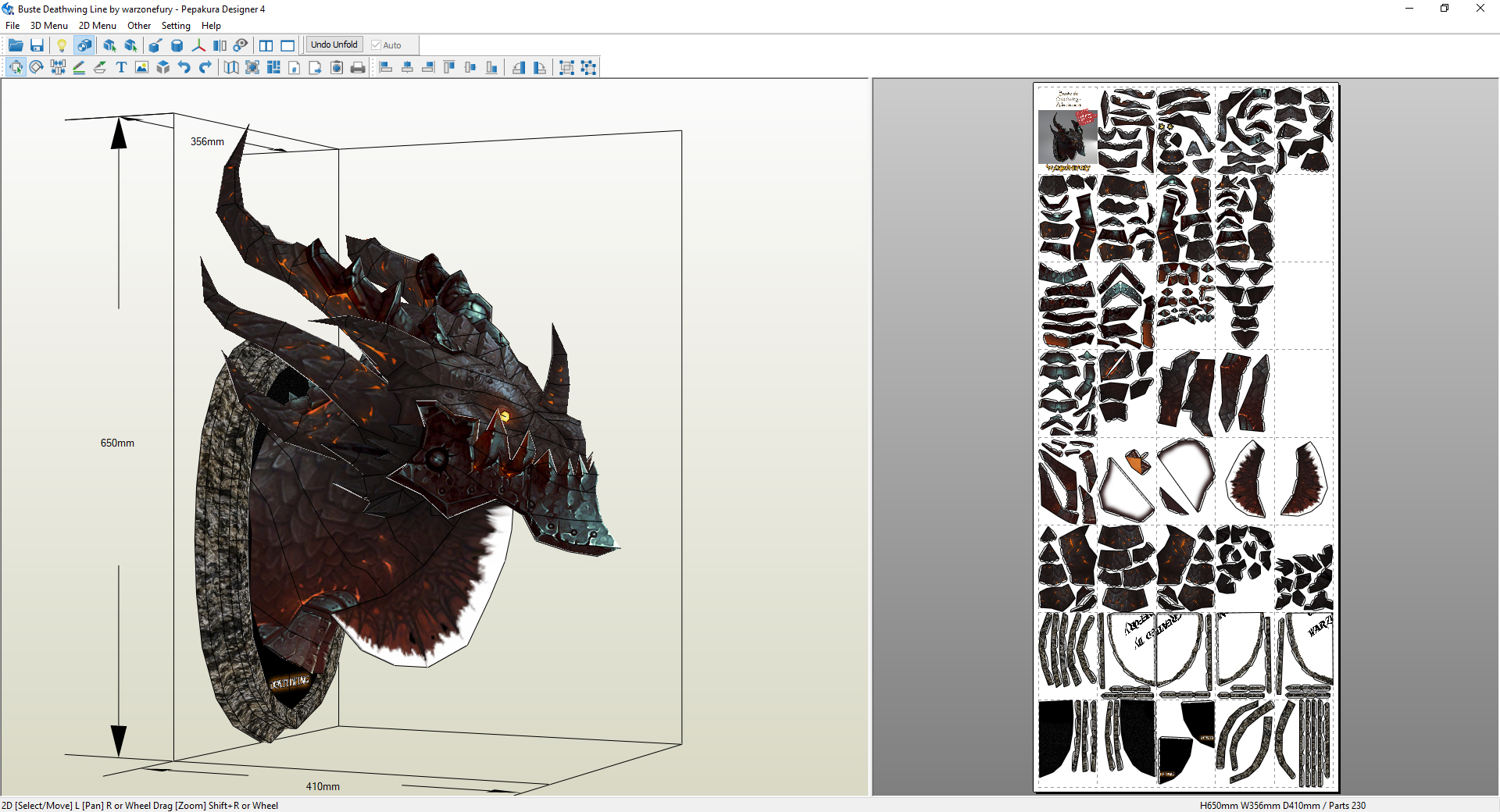This screenshot has width=1500, height=812.
Task: Open the Help menu
Action: pyautogui.click(x=211, y=26)
